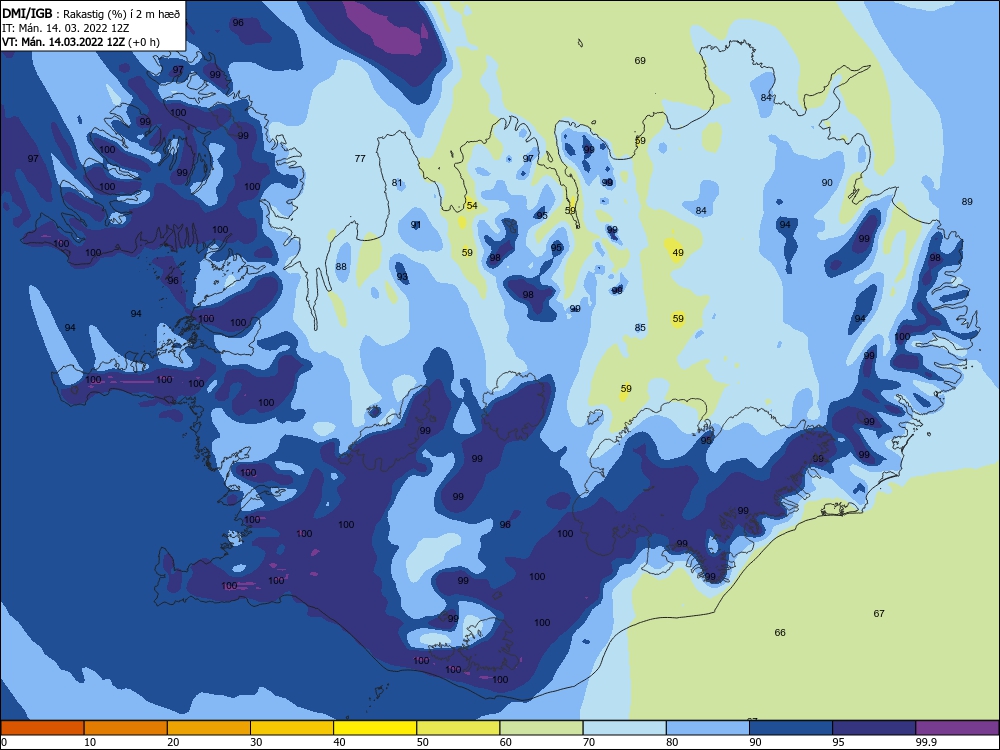Select the '70' legend tick label
1000x750 pixels.
[589, 742]
